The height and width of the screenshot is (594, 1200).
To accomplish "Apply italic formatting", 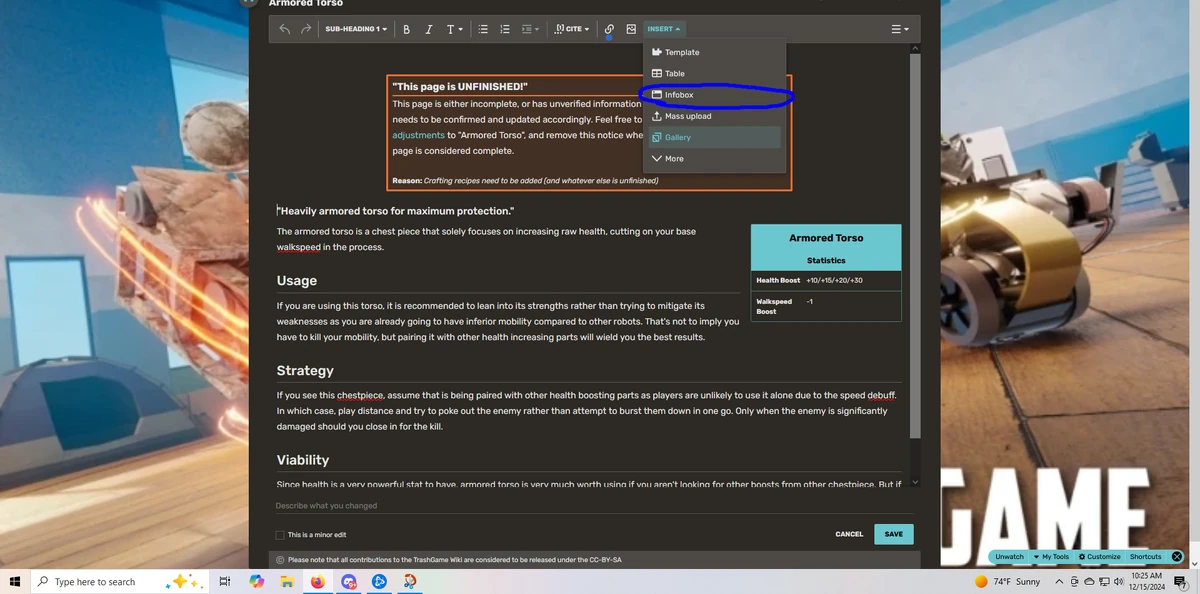I will 428,29.
